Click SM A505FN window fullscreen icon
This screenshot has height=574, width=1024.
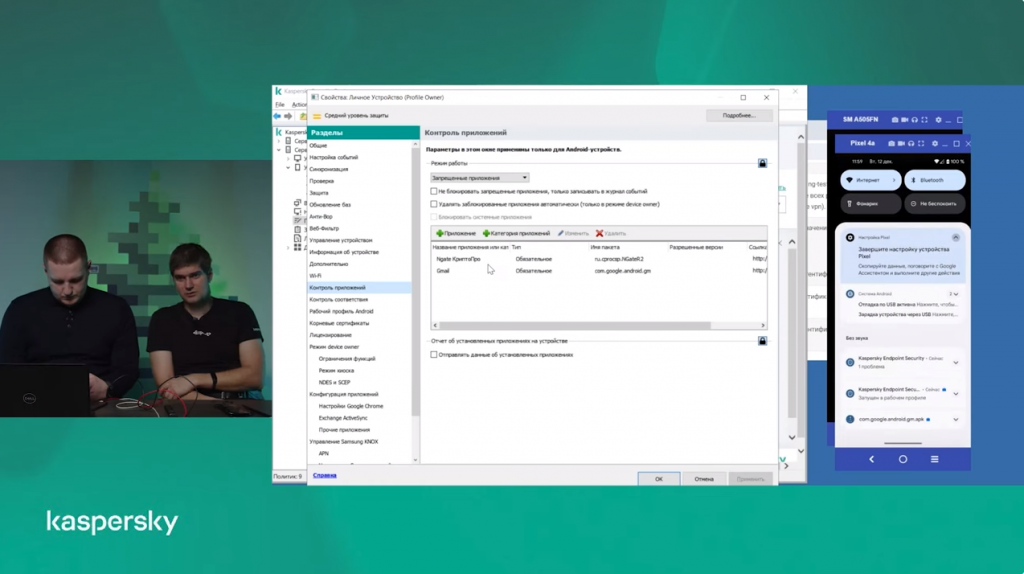[x=924, y=120]
